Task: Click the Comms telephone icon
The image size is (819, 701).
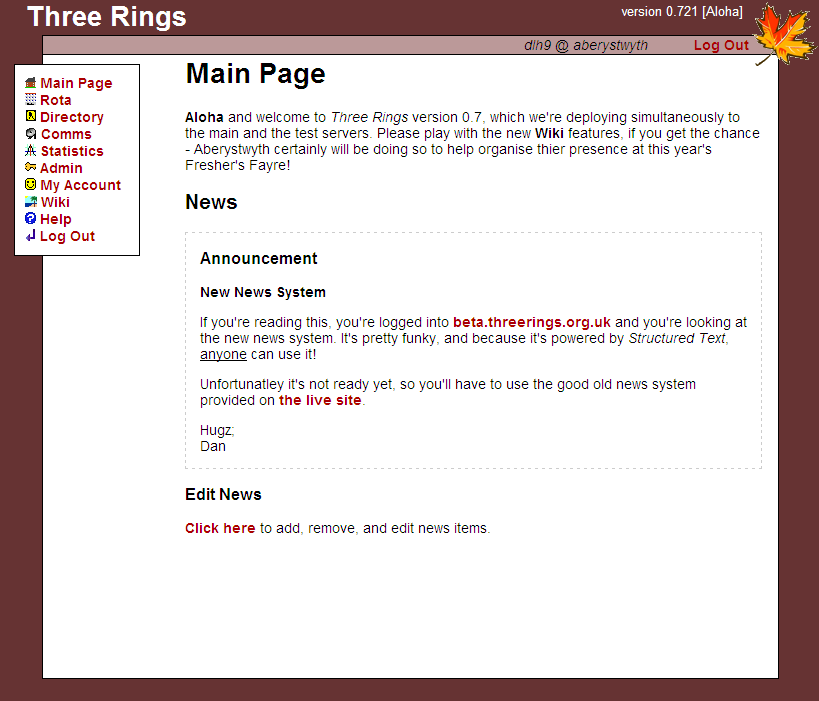Action: coord(32,134)
